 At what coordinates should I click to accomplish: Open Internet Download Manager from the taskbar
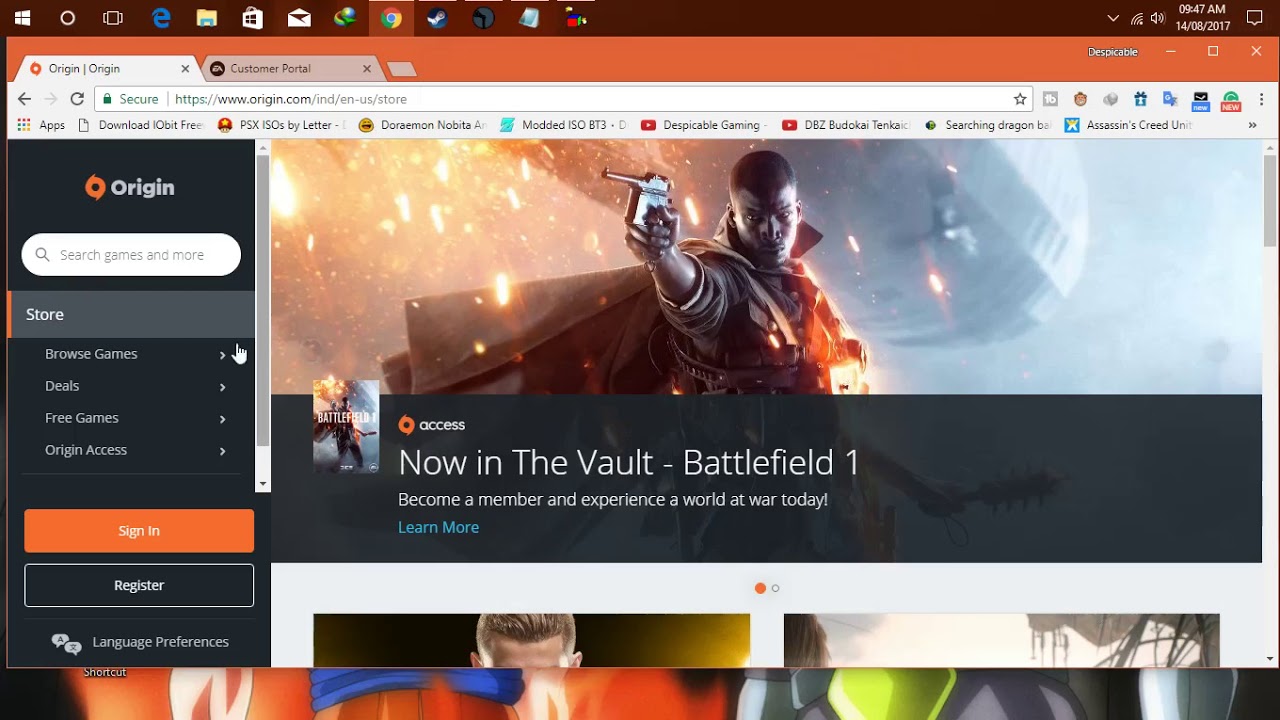click(345, 18)
